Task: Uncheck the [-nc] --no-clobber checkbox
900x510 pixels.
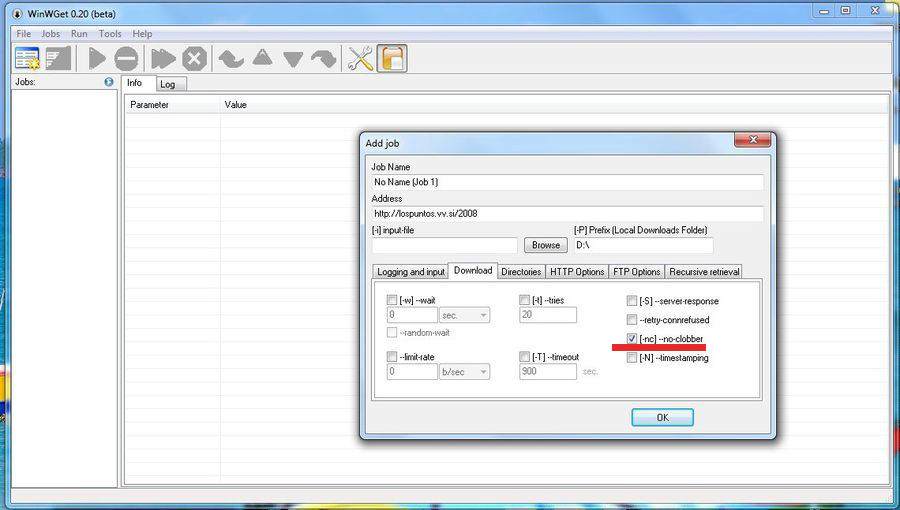Action: 632,338
